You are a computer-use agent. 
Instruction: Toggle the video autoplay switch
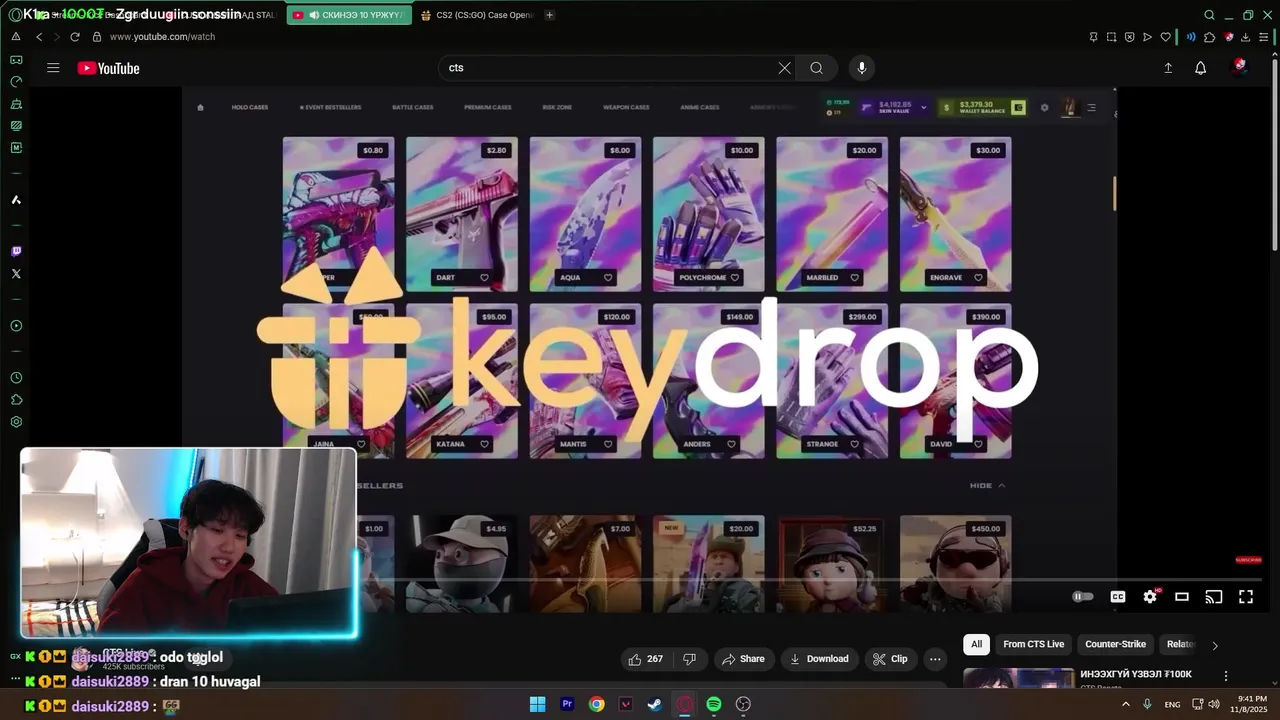point(1083,596)
